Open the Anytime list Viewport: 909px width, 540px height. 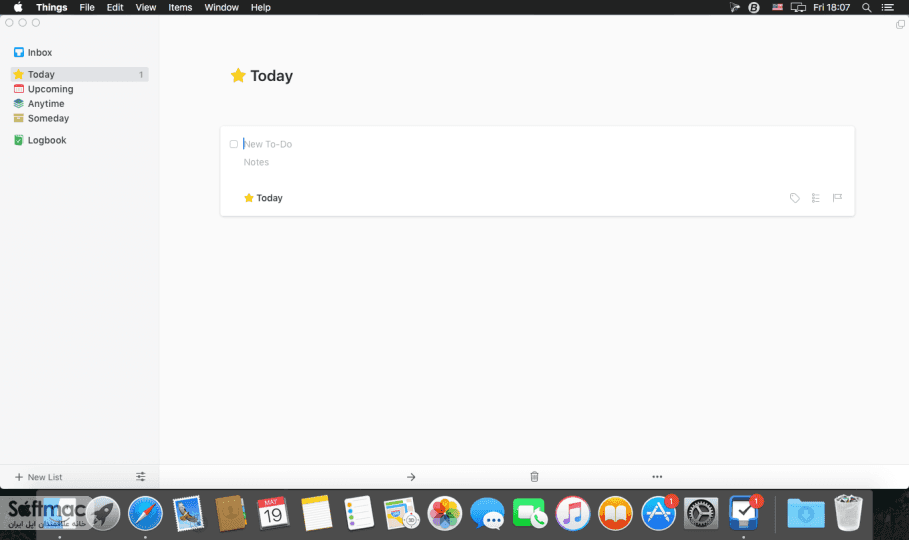(39, 103)
